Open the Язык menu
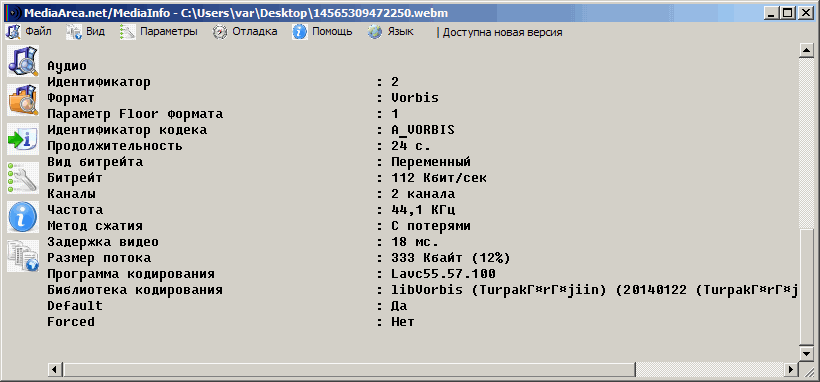820x382 pixels. tap(391, 32)
